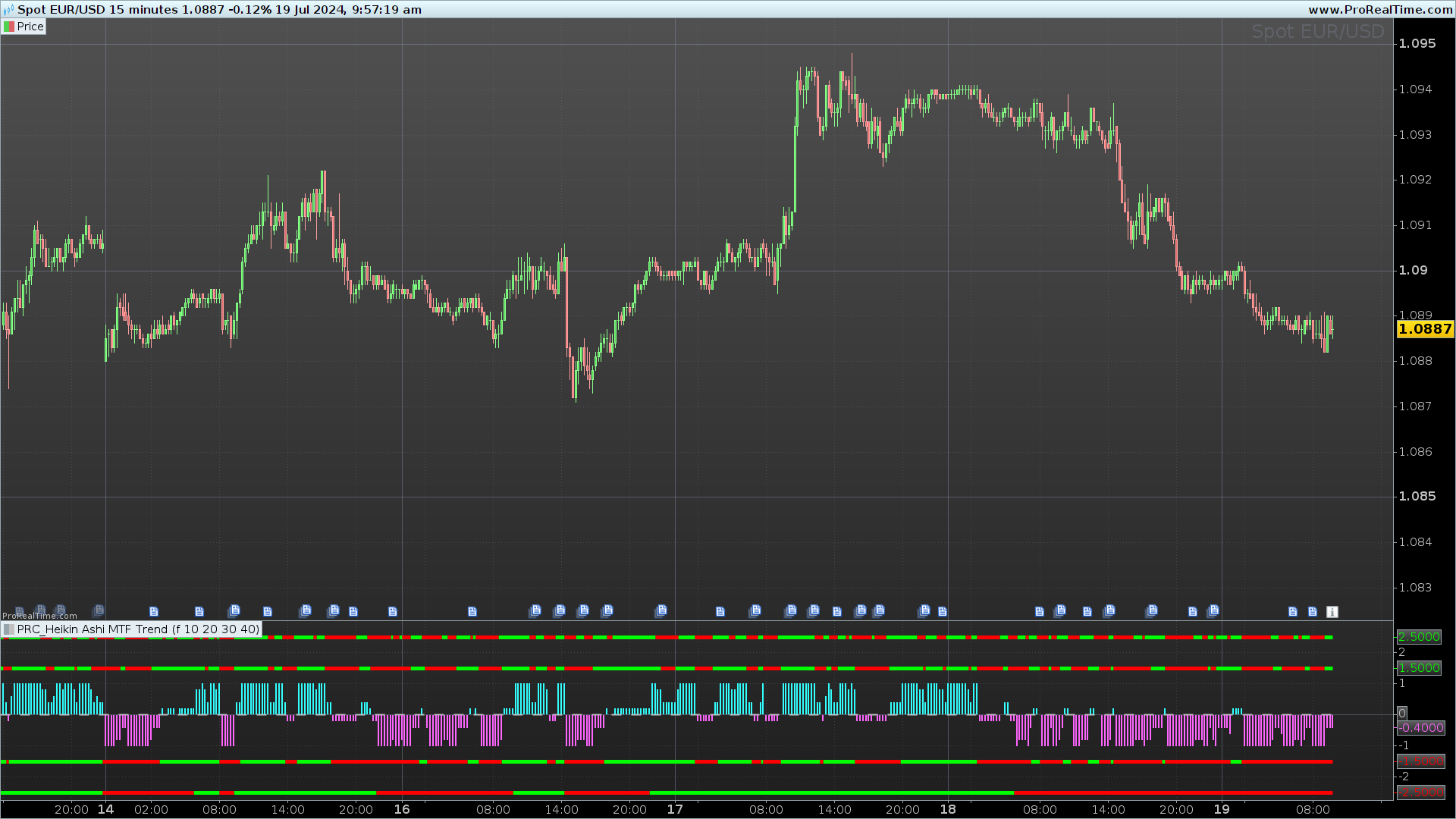This screenshot has height=819, width=1456.
Task: Click the white info icon beside the news markers
Action: 1332,612
